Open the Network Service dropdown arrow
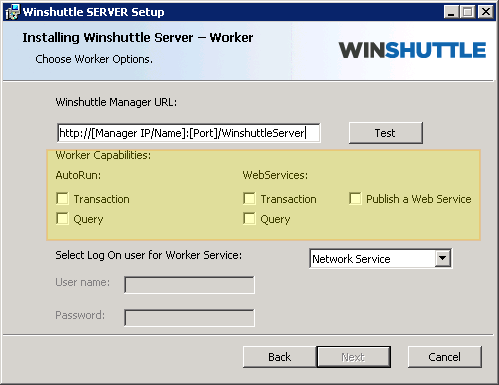 (x=443, y=258)
